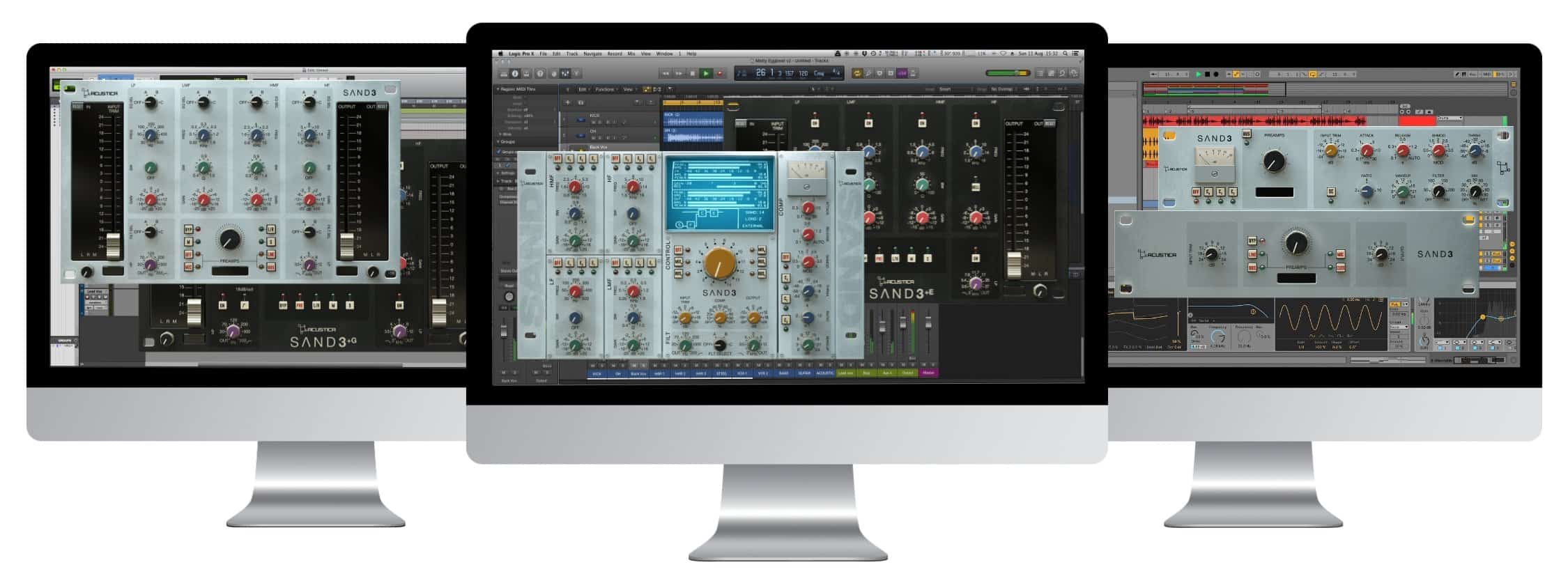Open the Drums dropdown in the right-monitor DAW
This screenshot has width=1568, height=583.
pyautogui.click(x=1450, y=118)
